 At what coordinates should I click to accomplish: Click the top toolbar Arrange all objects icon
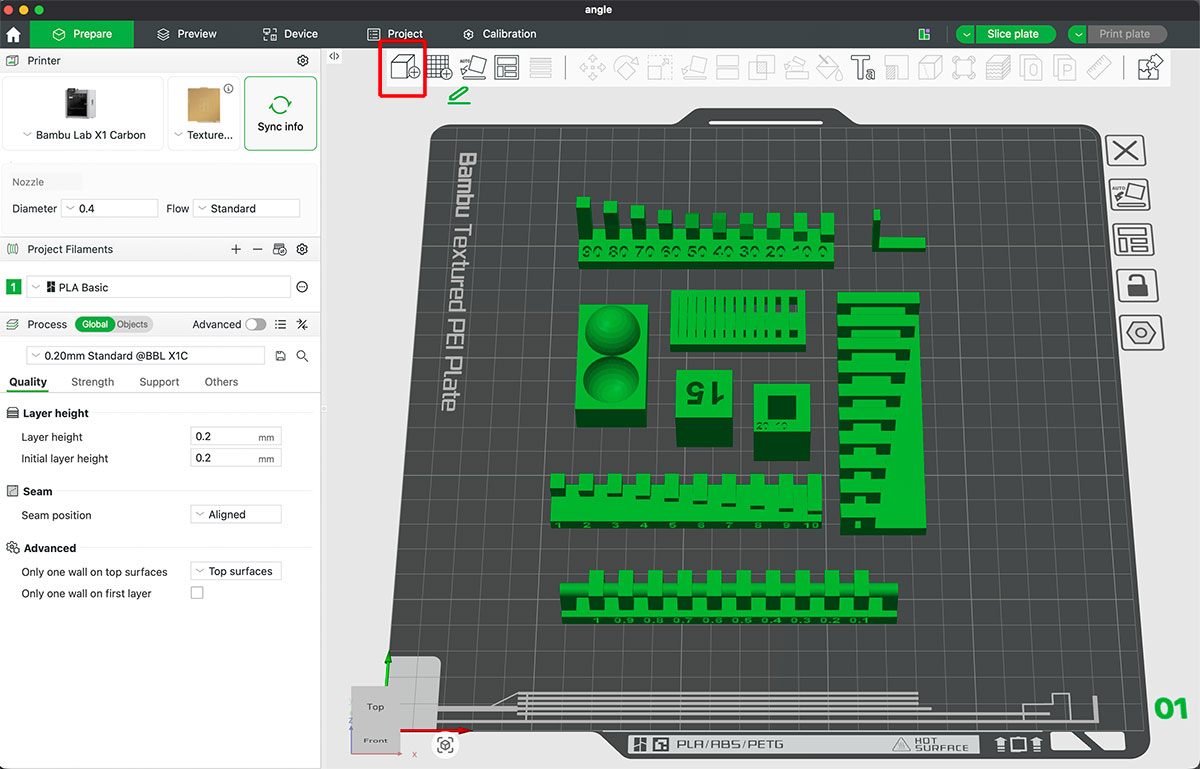point(507,68)
